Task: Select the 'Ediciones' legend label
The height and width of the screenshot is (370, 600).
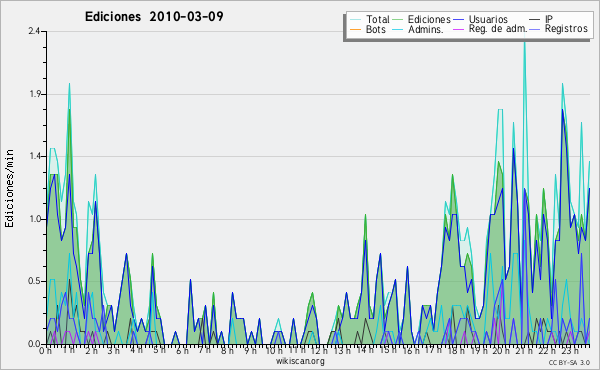Action: [x=429, y=19]
